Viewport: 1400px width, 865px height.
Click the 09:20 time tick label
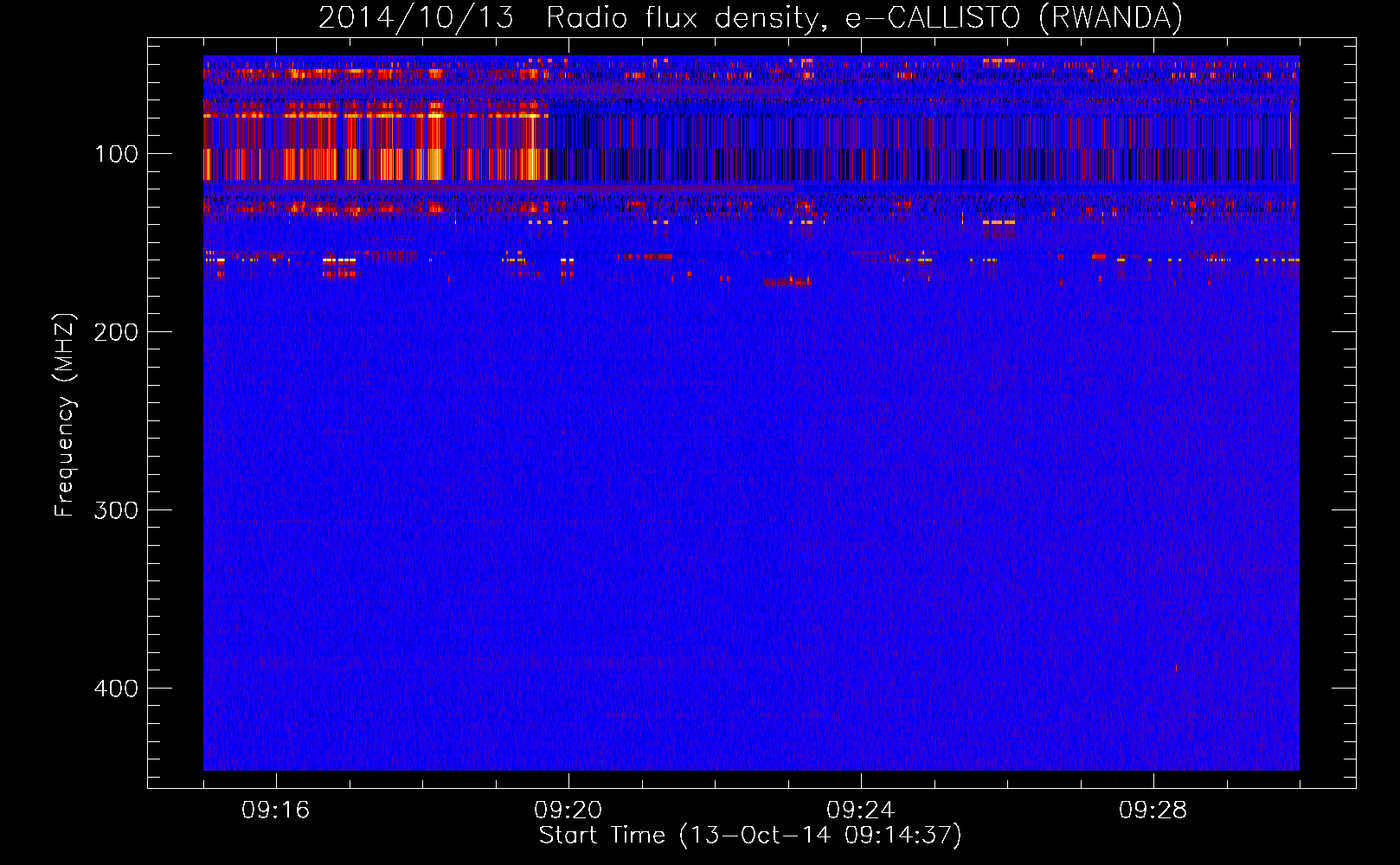pos(568,811)
